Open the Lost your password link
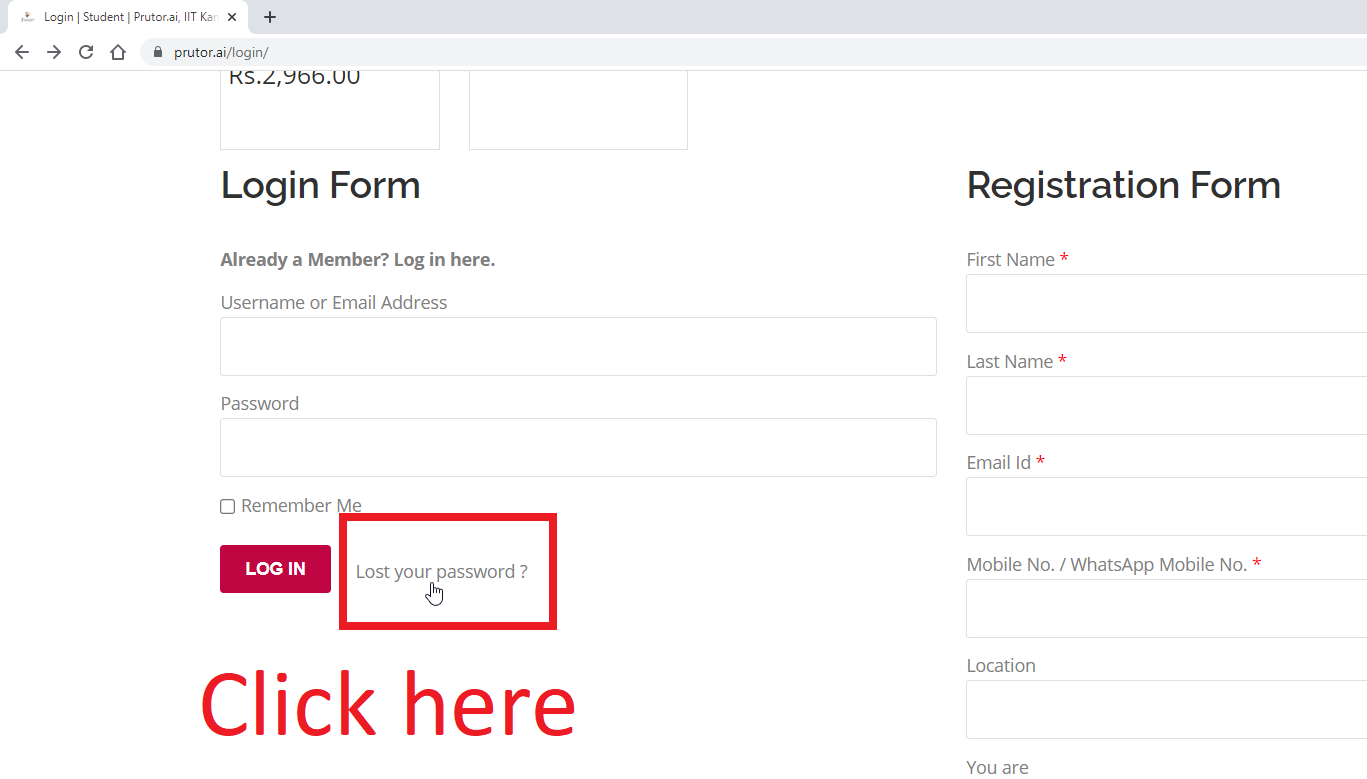The image size is (1367, 779). coord(441,572)
